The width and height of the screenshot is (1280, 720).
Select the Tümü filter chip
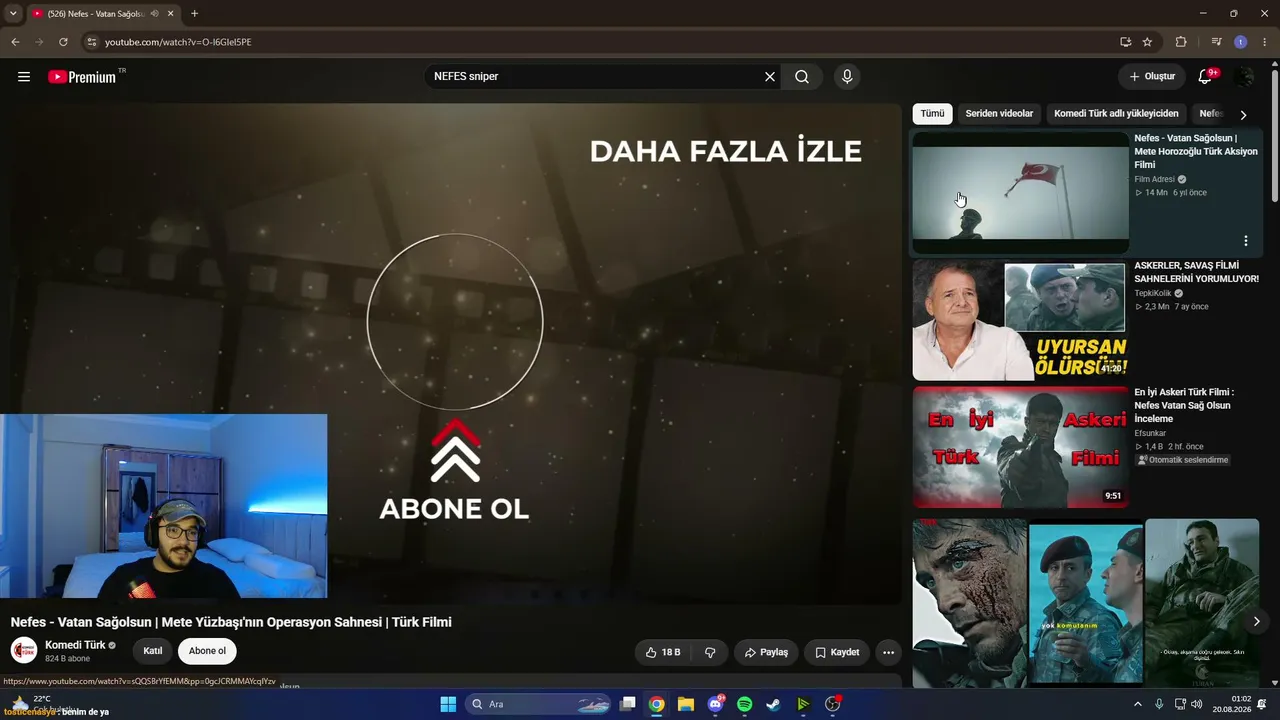point(932,114)
